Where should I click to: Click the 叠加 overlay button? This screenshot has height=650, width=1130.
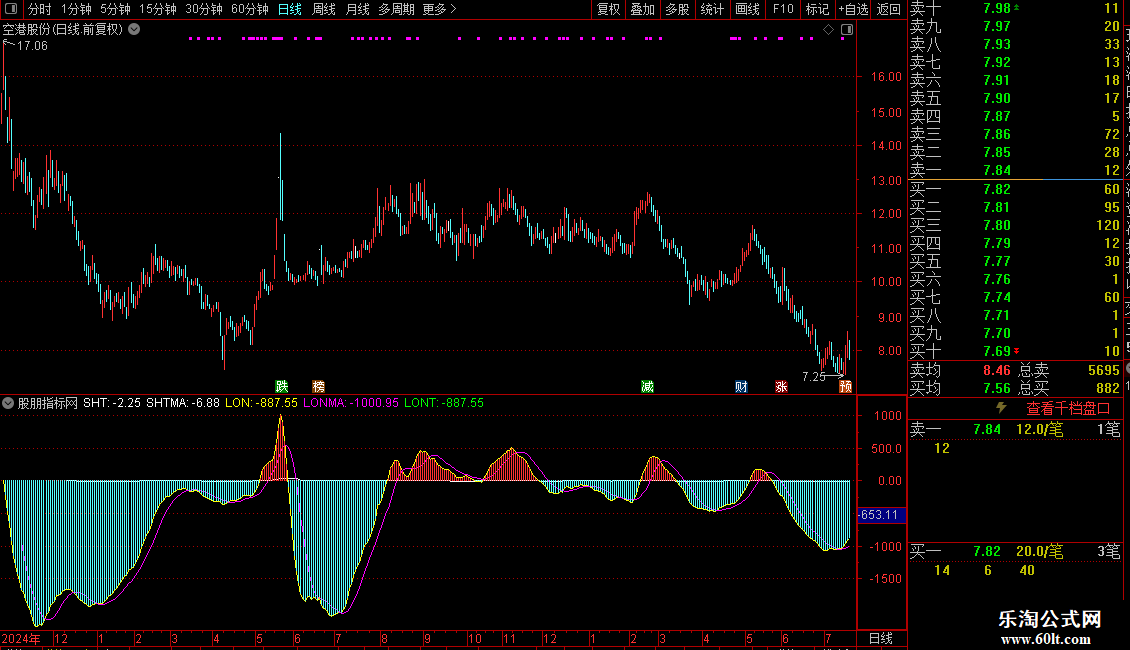[x=643, y=9]
